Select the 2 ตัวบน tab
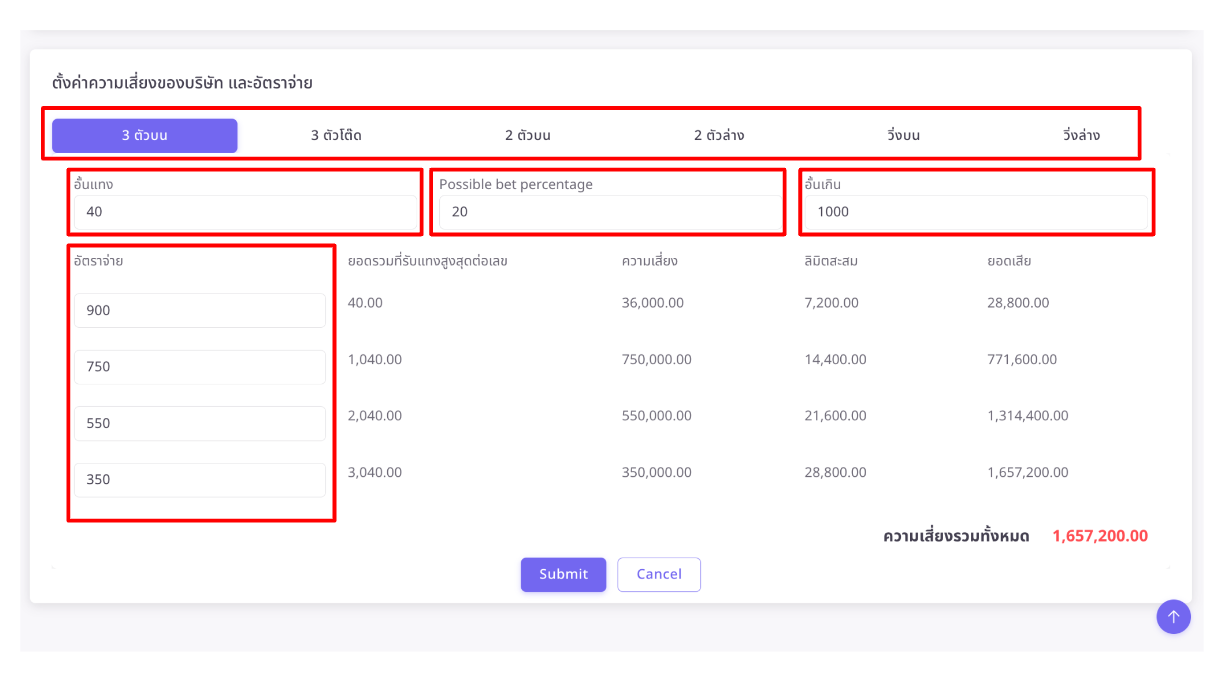 (x=526, y=135)
